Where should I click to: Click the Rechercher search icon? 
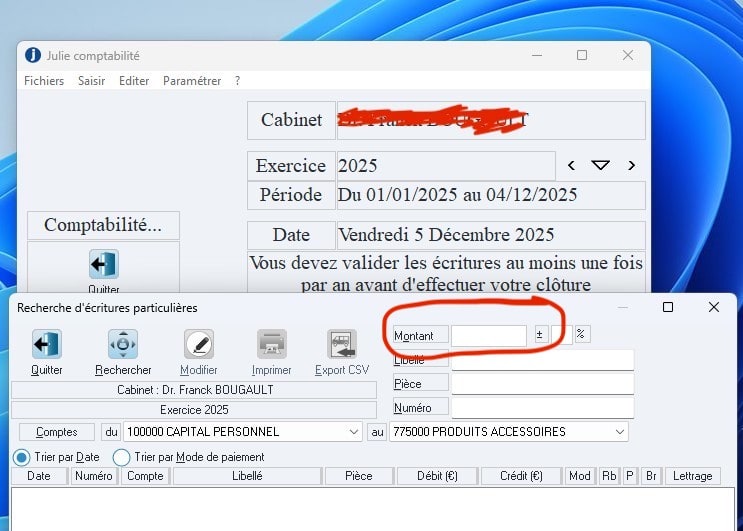click(x=123, y=345)
